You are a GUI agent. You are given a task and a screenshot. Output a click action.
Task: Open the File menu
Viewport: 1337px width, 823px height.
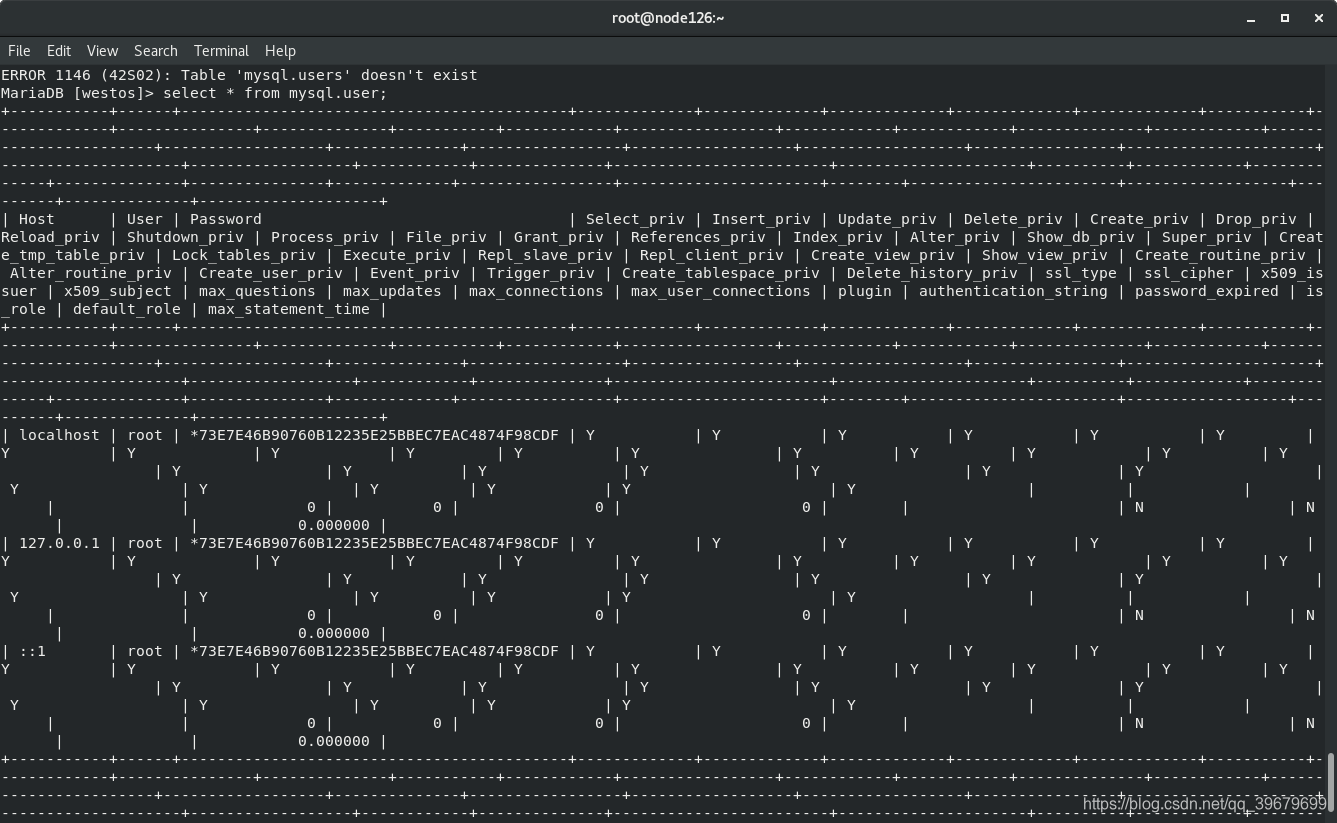click(19, 50)
